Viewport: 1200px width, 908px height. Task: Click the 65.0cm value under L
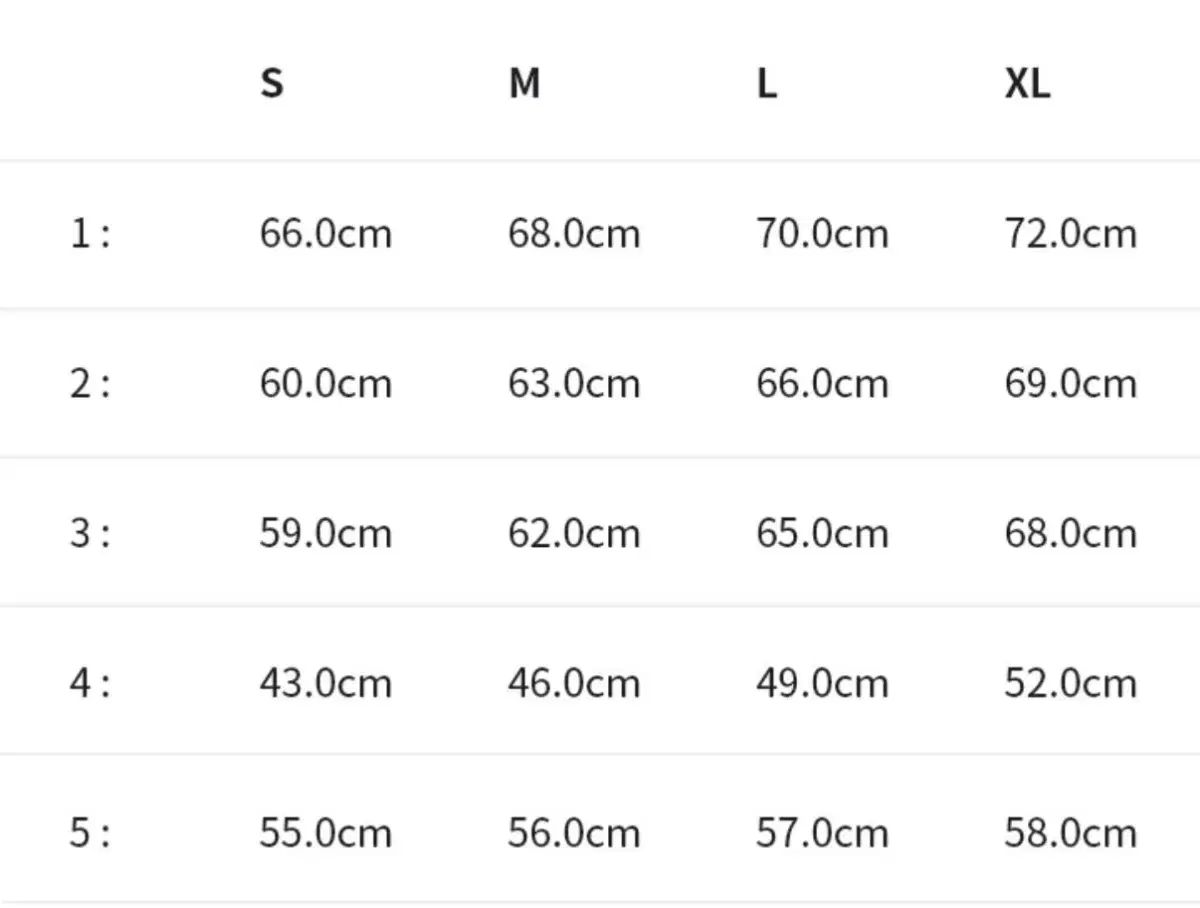tap(821, 533)
